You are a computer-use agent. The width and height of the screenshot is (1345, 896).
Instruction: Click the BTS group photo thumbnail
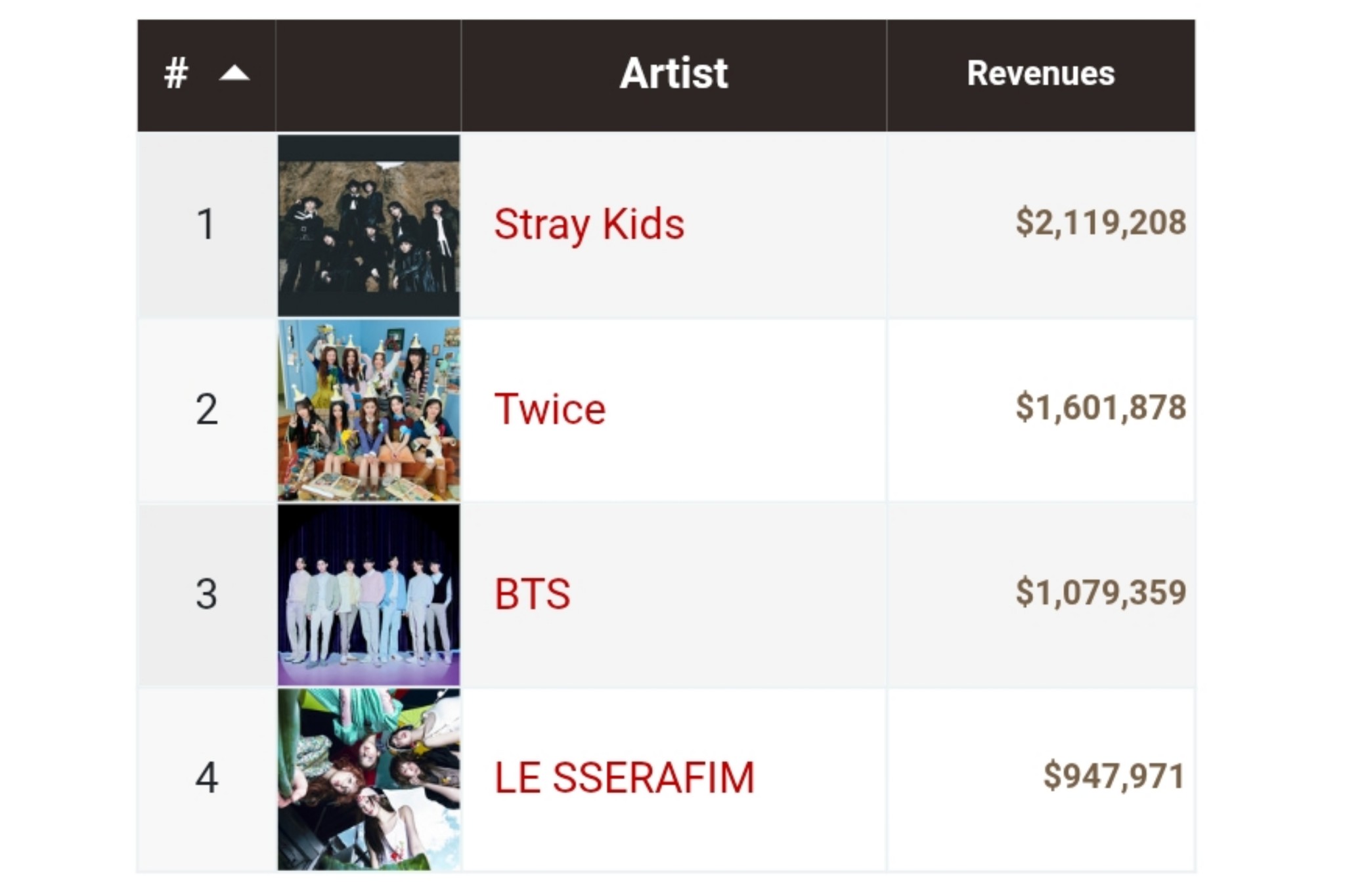click(x=368, y=595)
